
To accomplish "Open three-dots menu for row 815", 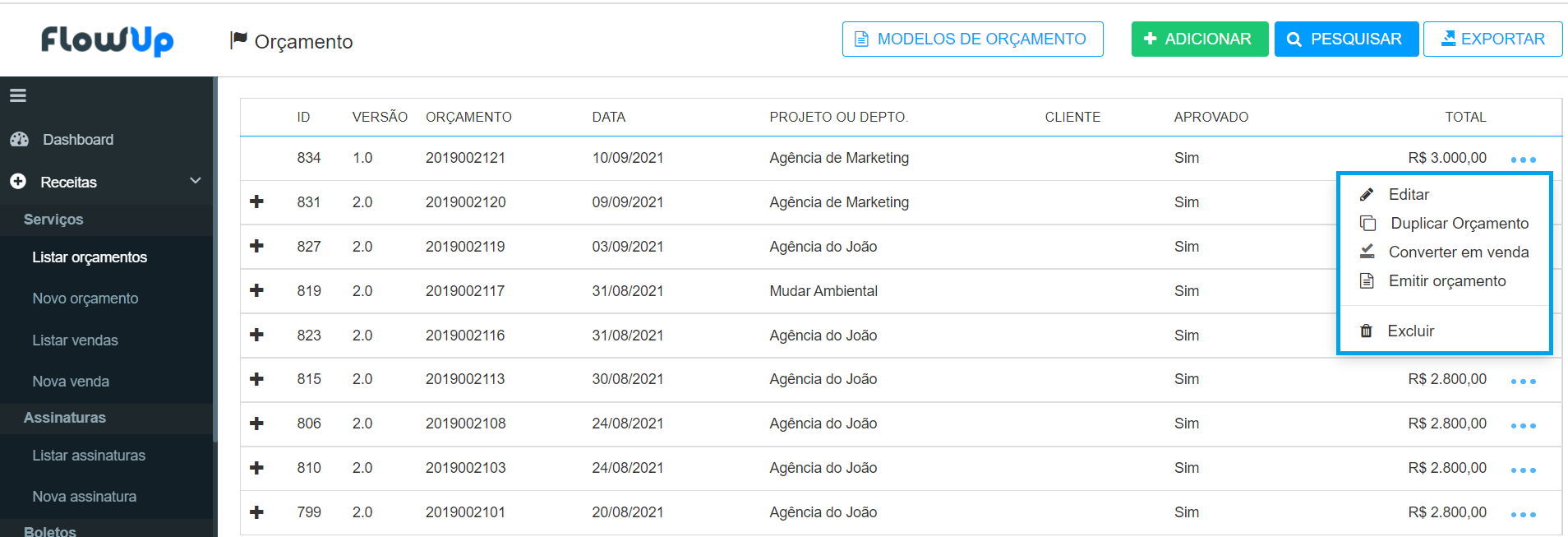I will (x=1523, y=382).
